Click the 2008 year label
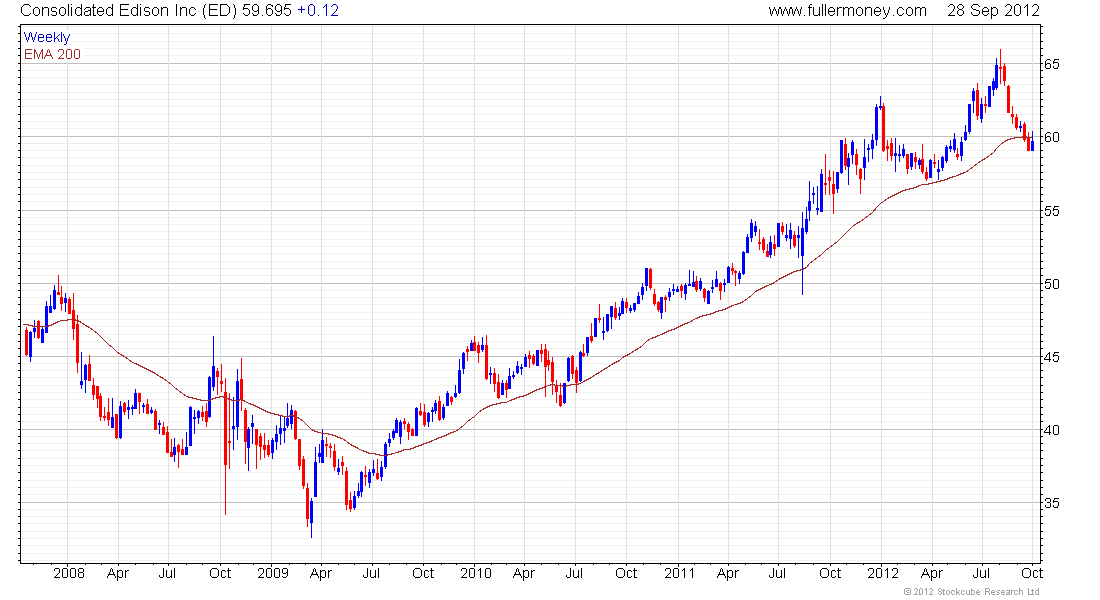The width and height of the screenshot is (1100, 600). [69, 573]
